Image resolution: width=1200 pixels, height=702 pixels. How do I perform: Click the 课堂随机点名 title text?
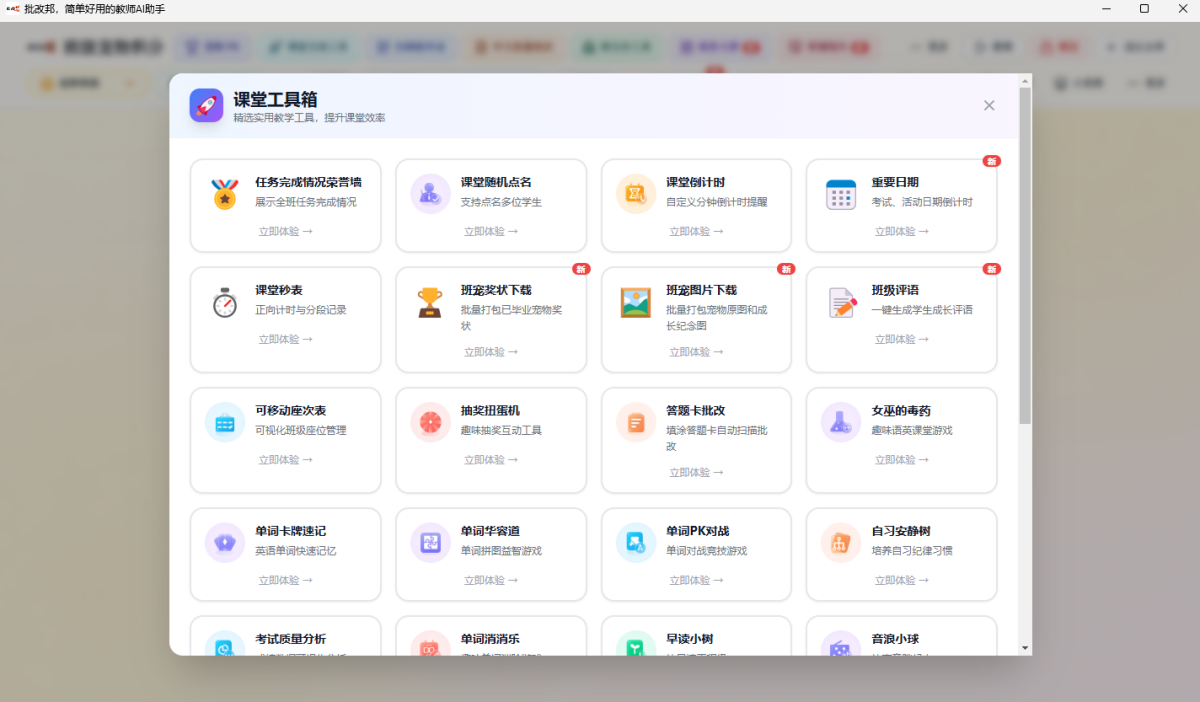[x=496, y=182]
